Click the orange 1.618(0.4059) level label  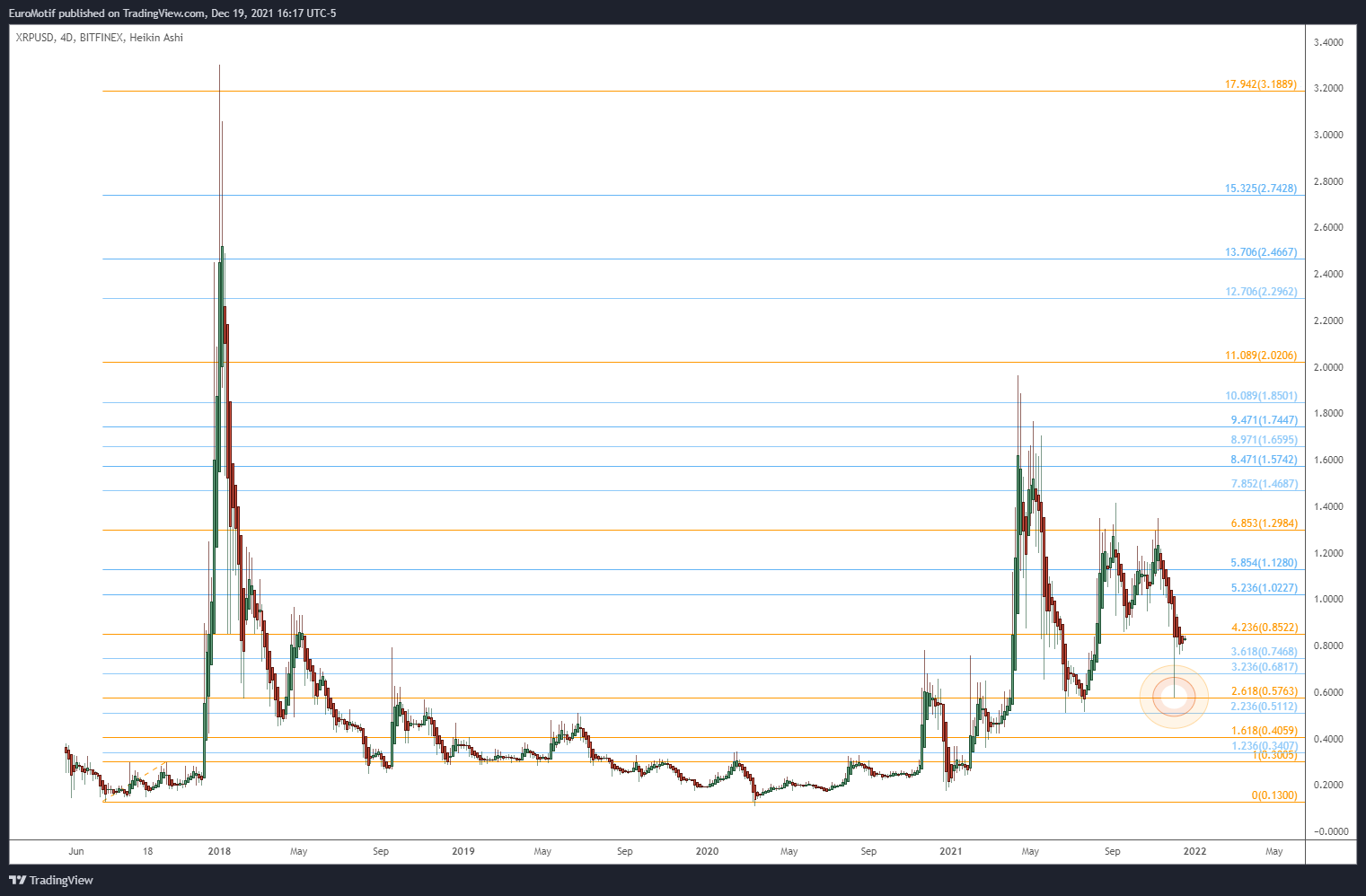(x=1264, y=731)
